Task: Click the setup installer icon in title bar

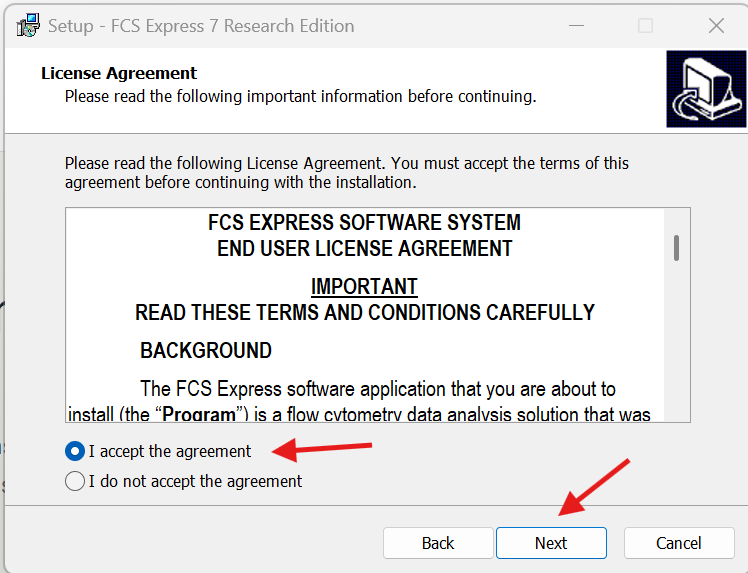Action: pyautogui.click(x=28, y=25)
